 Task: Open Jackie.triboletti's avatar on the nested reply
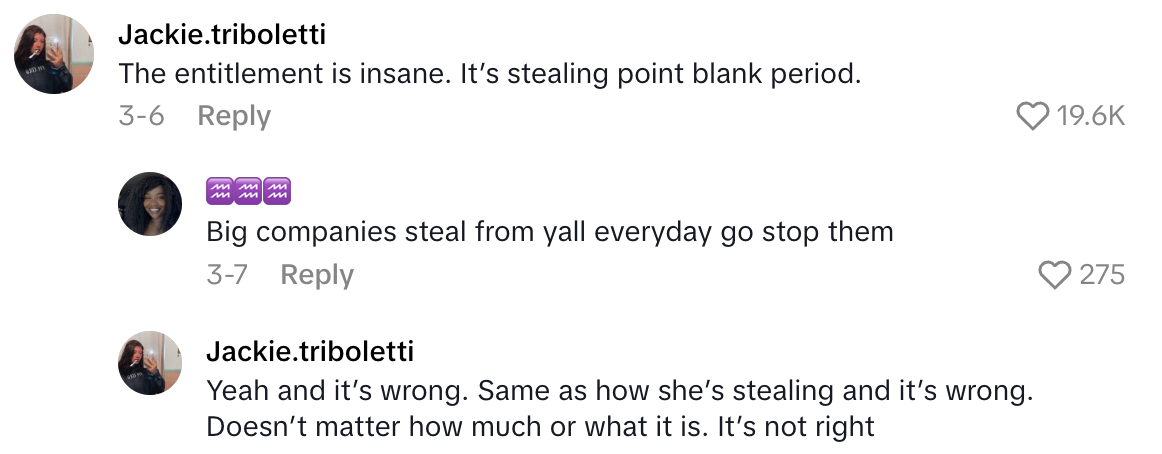point(150,362)
